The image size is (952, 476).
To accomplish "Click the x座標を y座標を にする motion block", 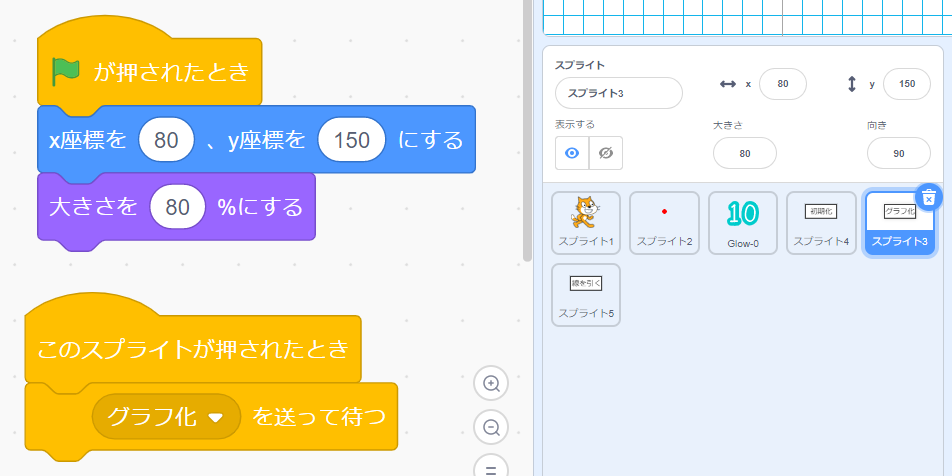I will (256, 140).
